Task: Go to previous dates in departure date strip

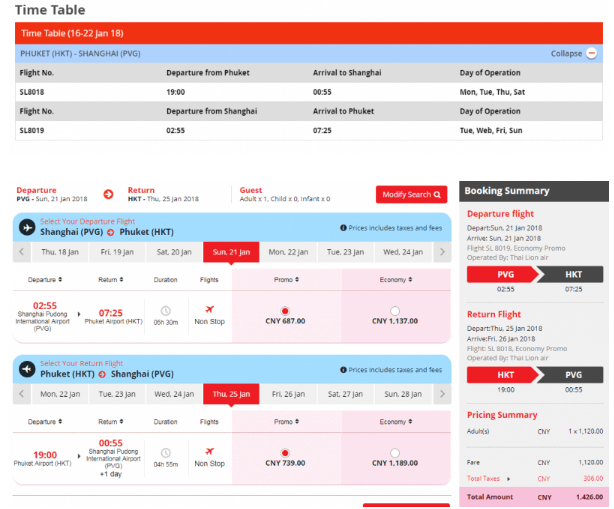Action: click(22, 252)
